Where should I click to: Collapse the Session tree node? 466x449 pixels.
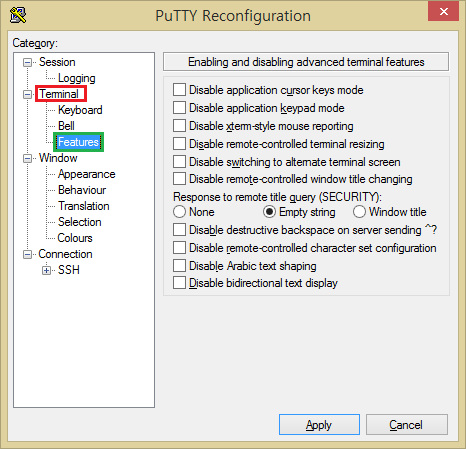[27, 62]
